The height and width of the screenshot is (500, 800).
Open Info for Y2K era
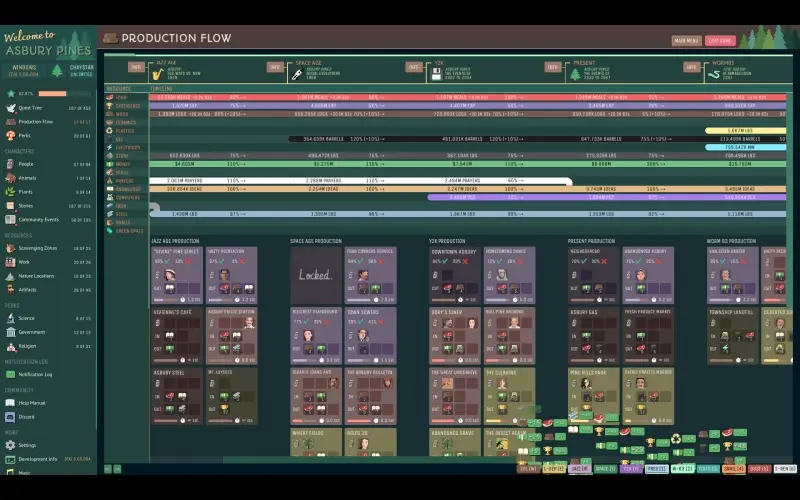point(413,67)
